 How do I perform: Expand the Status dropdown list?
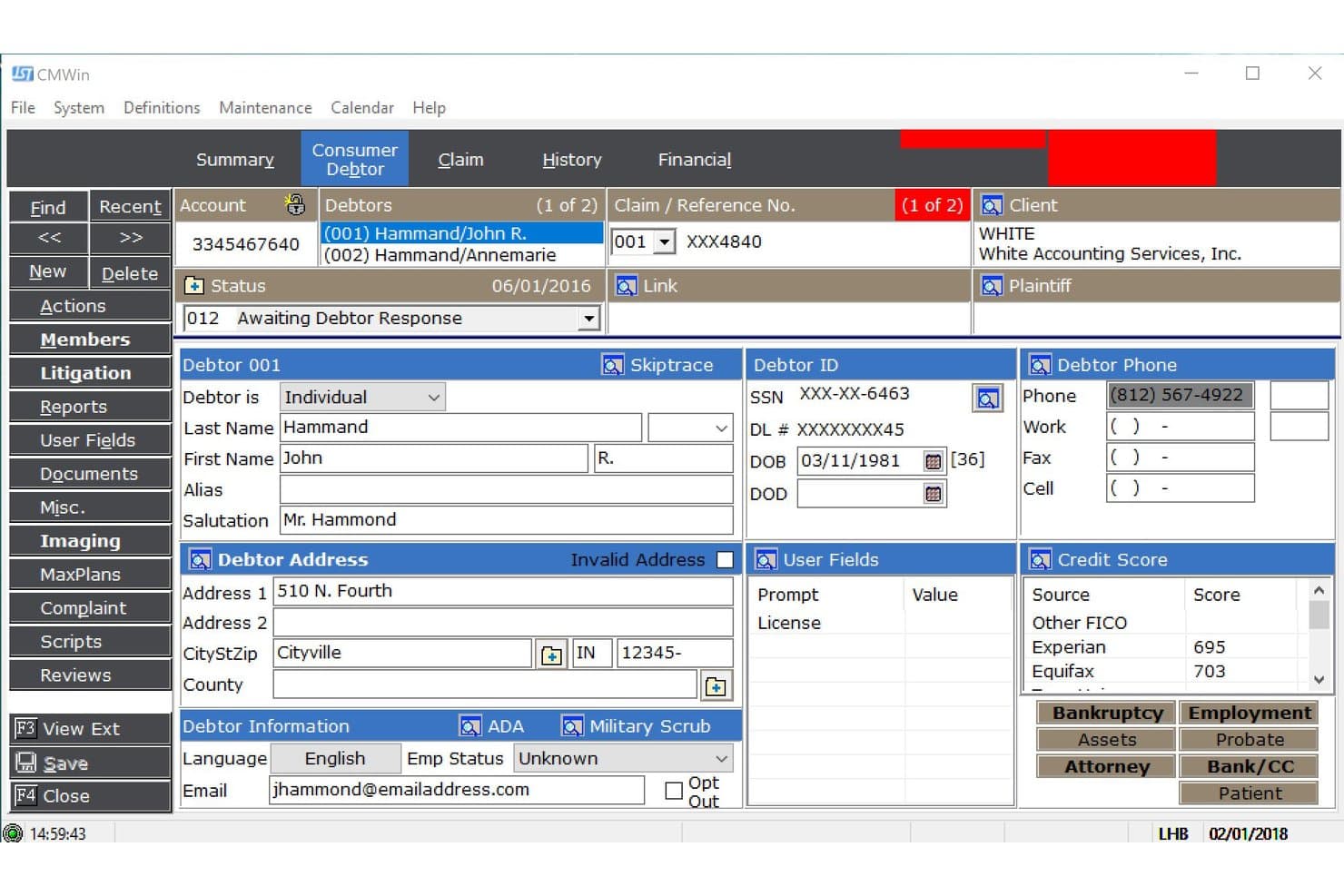(589, 319)
